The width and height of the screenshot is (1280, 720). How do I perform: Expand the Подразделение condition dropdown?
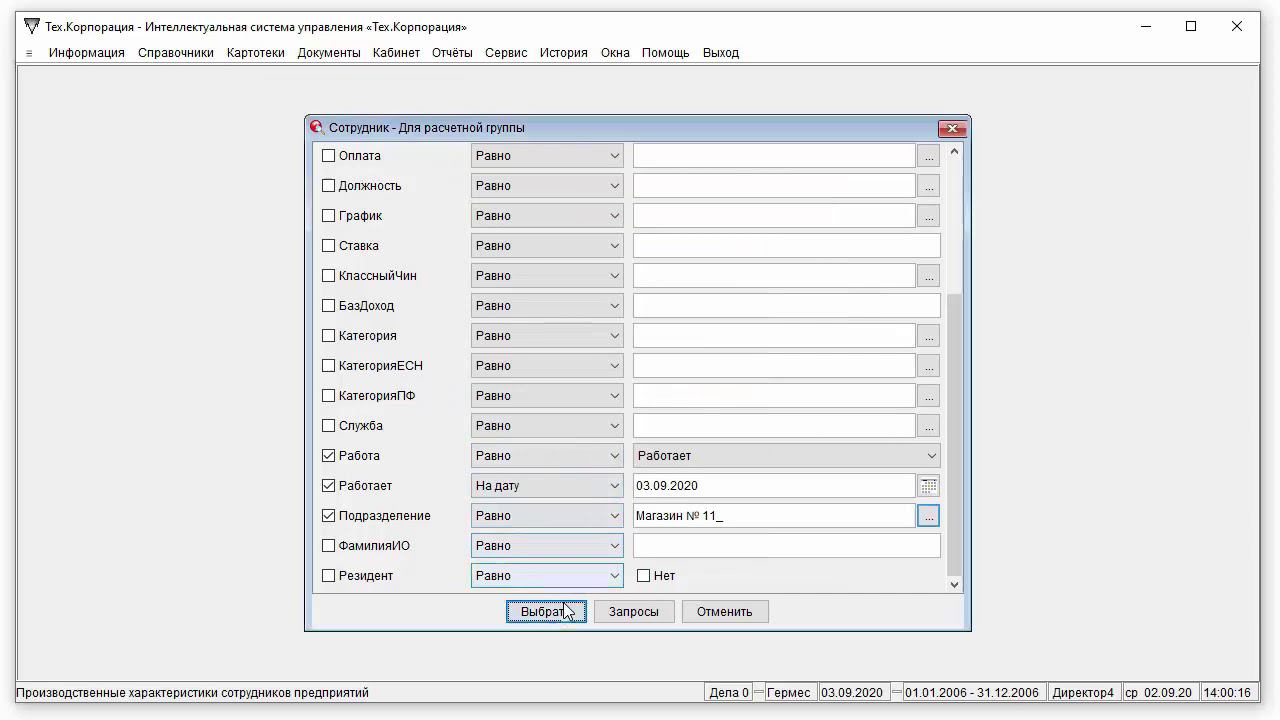pyautogui.click(x=547, y=516)
